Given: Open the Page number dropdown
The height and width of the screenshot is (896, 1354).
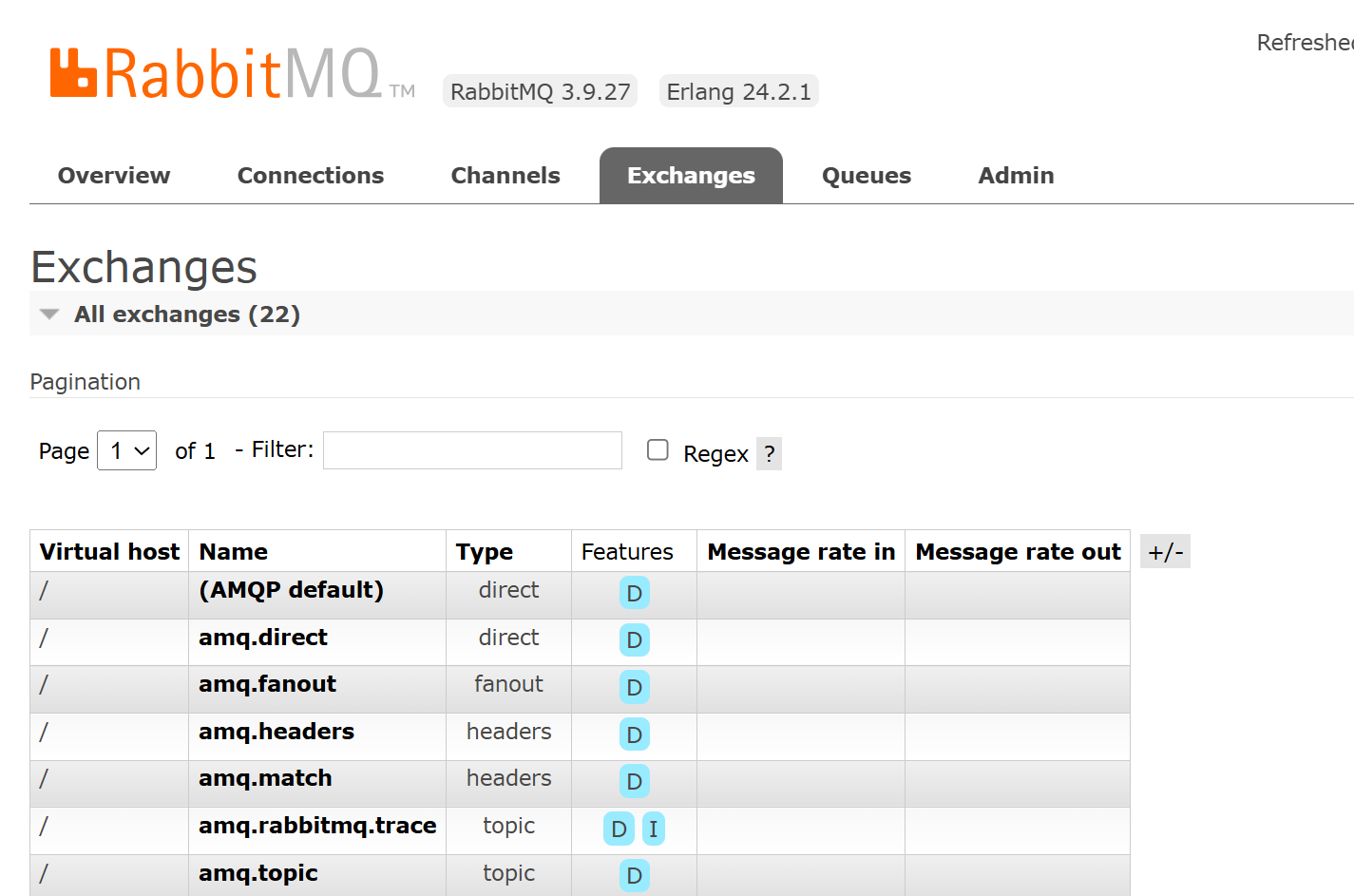Looking at the screenshot, I should pos(126,450).
